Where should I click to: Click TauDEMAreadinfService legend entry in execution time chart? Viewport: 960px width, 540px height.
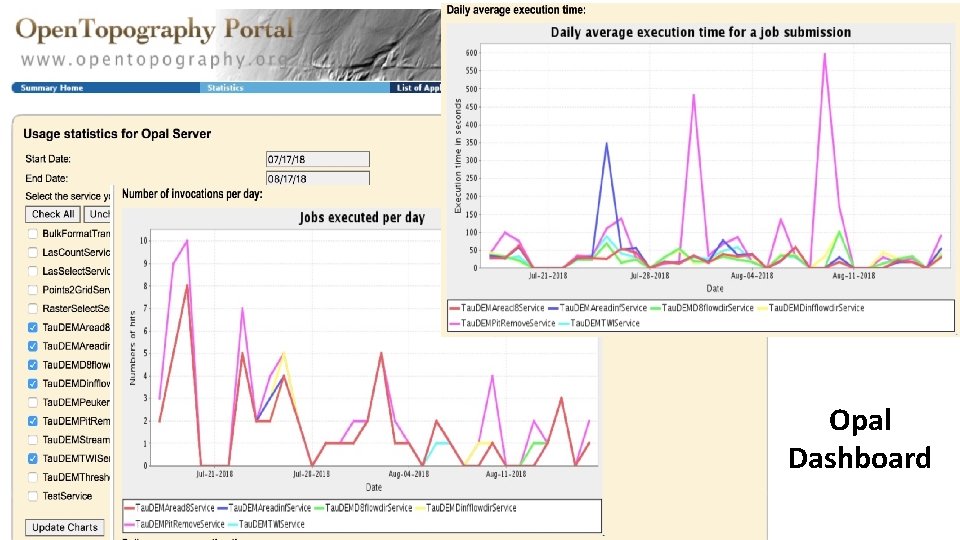(598, 308)
